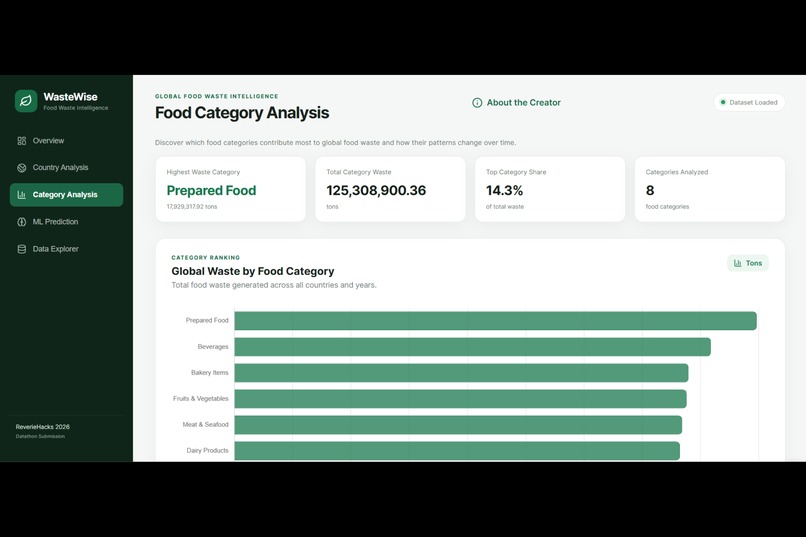Image resolution: width=806 pixels, height=537 pixels.
Task: Select the Fruits & Vegetables bar
Action: [x=460, y=399]
